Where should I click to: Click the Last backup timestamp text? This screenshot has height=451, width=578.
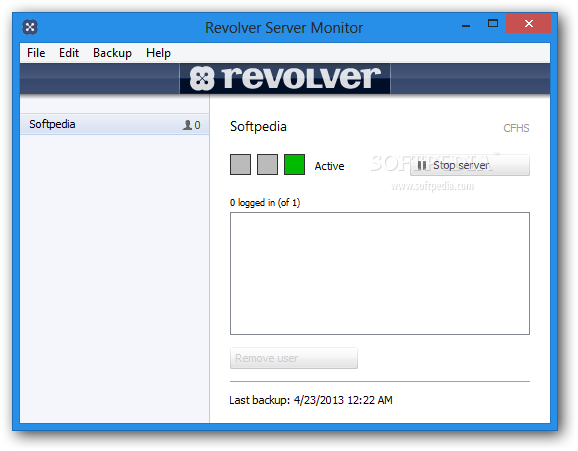click(x=311, y=400)
